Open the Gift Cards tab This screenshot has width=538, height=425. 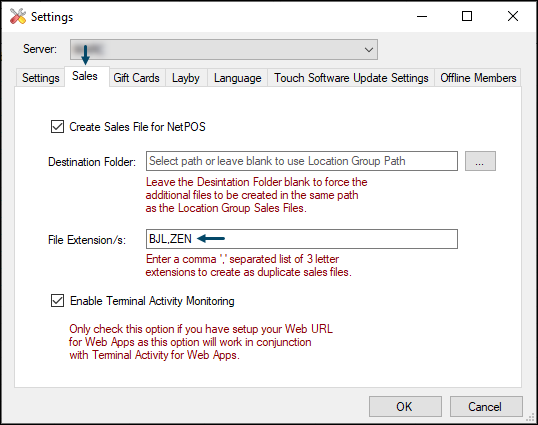coord(137,78)
